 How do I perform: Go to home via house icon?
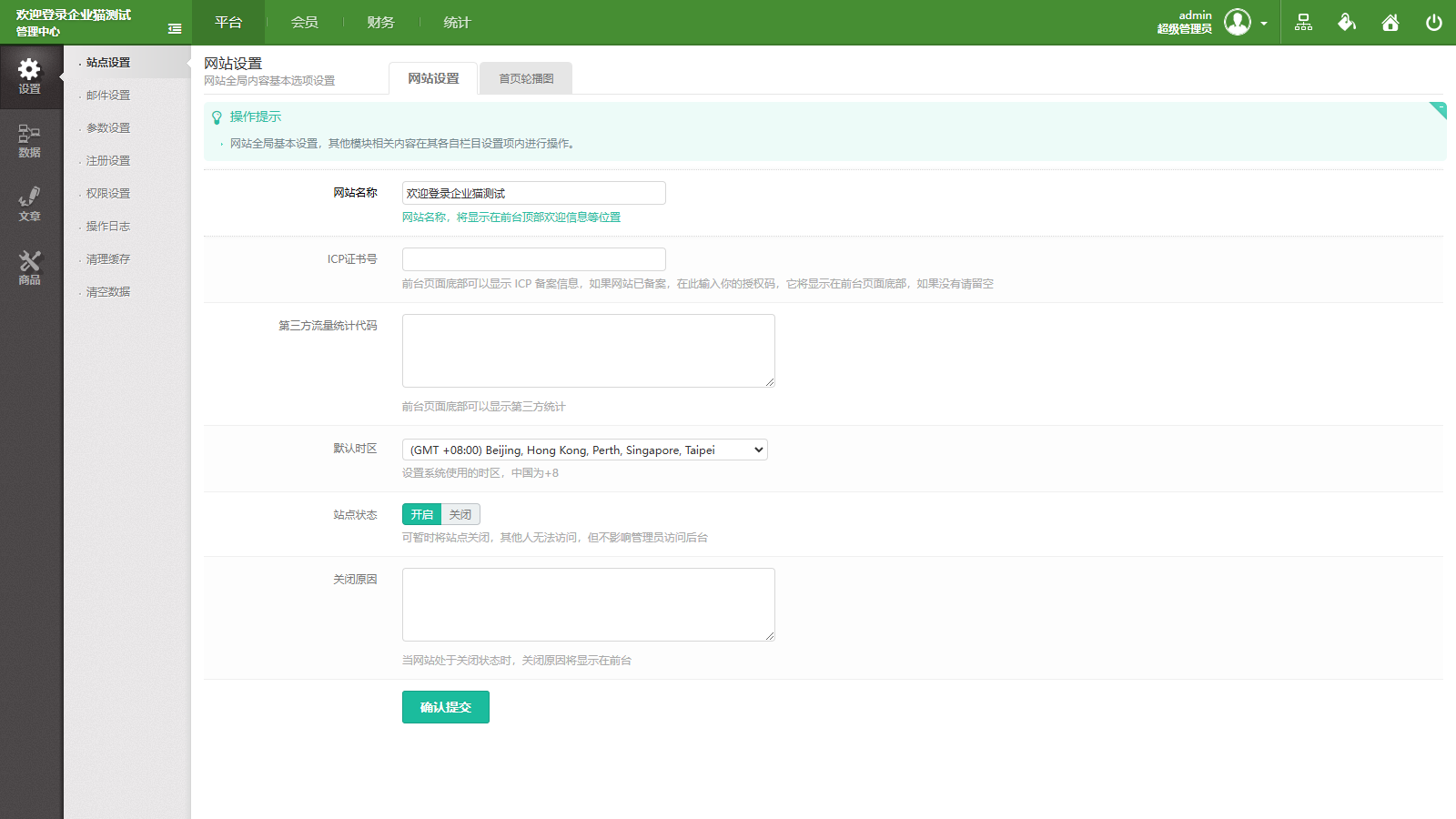[x=1390, y=23]
